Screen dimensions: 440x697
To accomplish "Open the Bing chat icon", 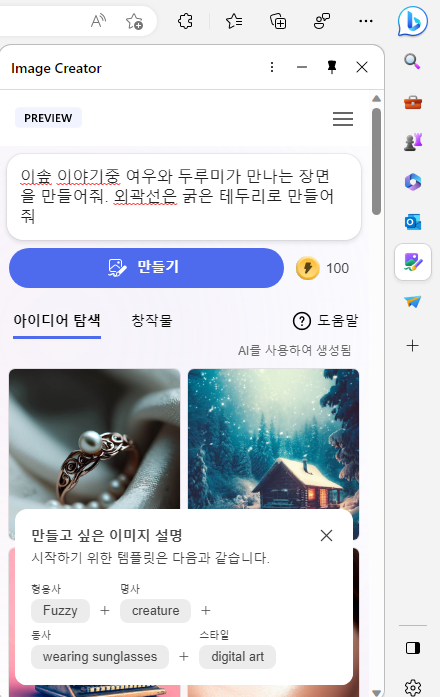I will pyautogui.click(x=412, y=21).
